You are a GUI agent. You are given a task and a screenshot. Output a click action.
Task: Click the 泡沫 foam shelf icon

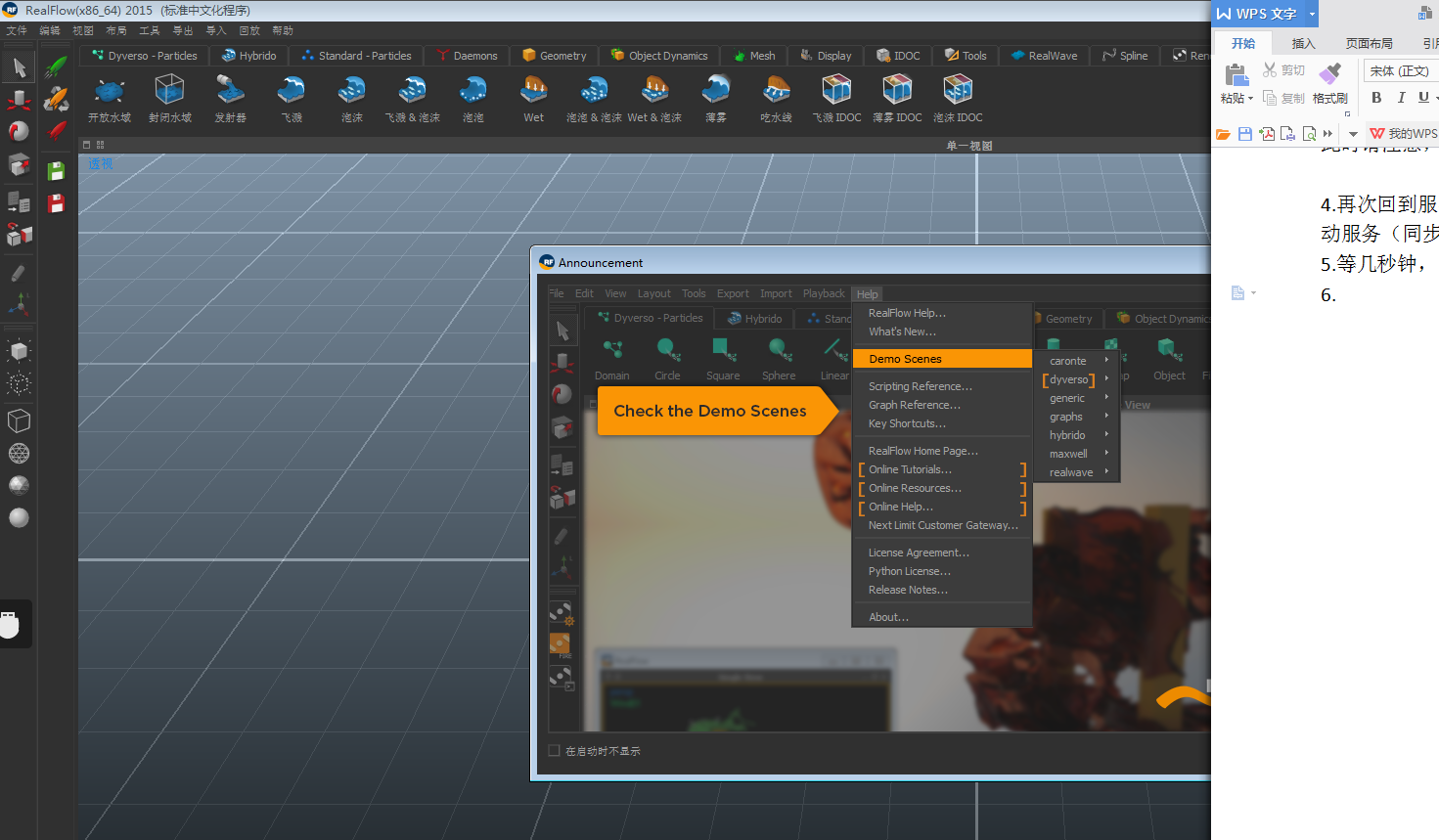(x=352, y=98)
